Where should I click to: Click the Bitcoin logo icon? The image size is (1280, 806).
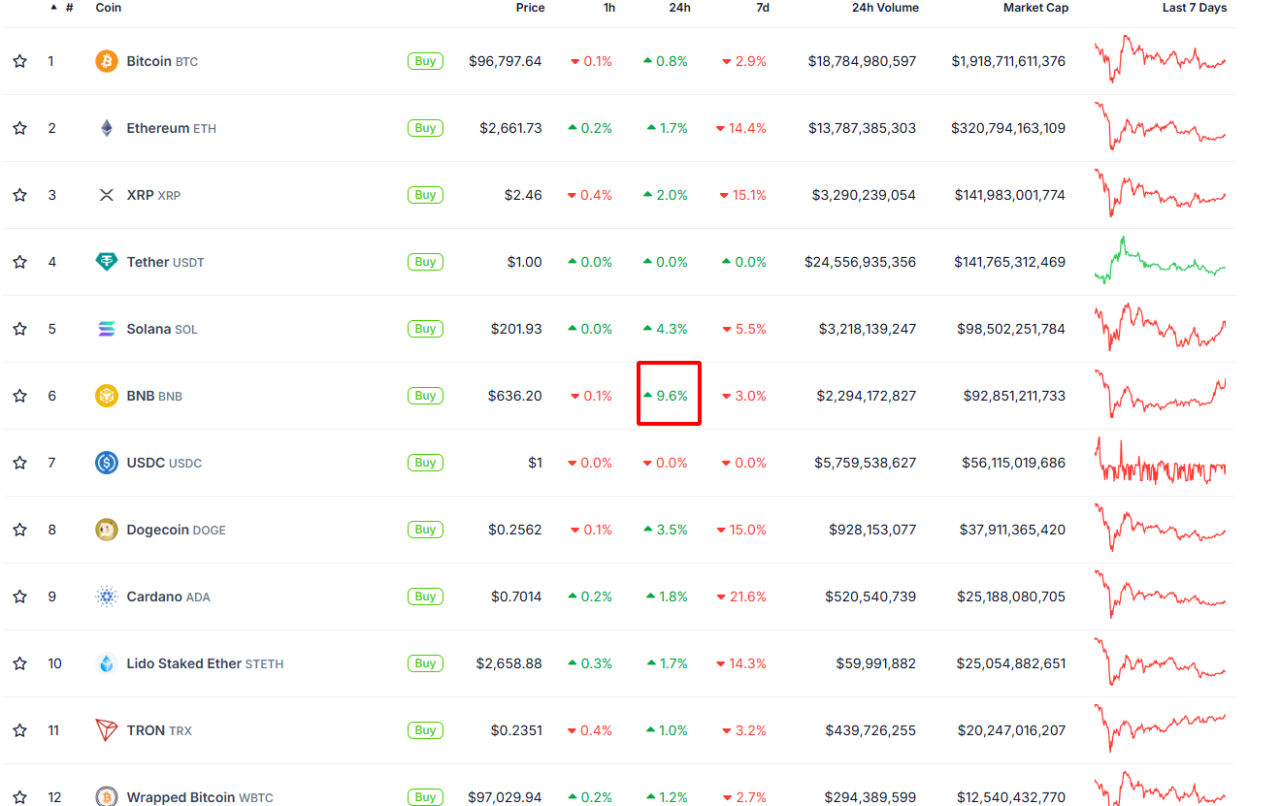coord(106,61)
